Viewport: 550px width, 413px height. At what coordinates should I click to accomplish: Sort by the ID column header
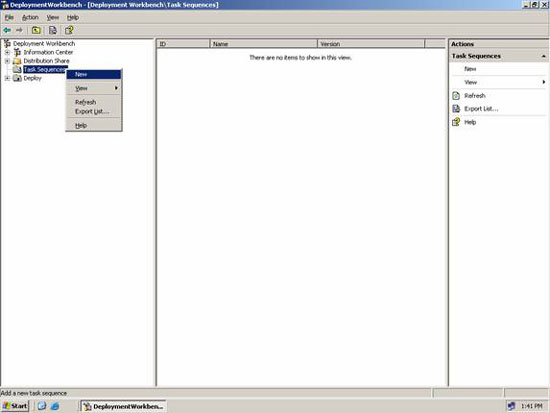[183, 44]
